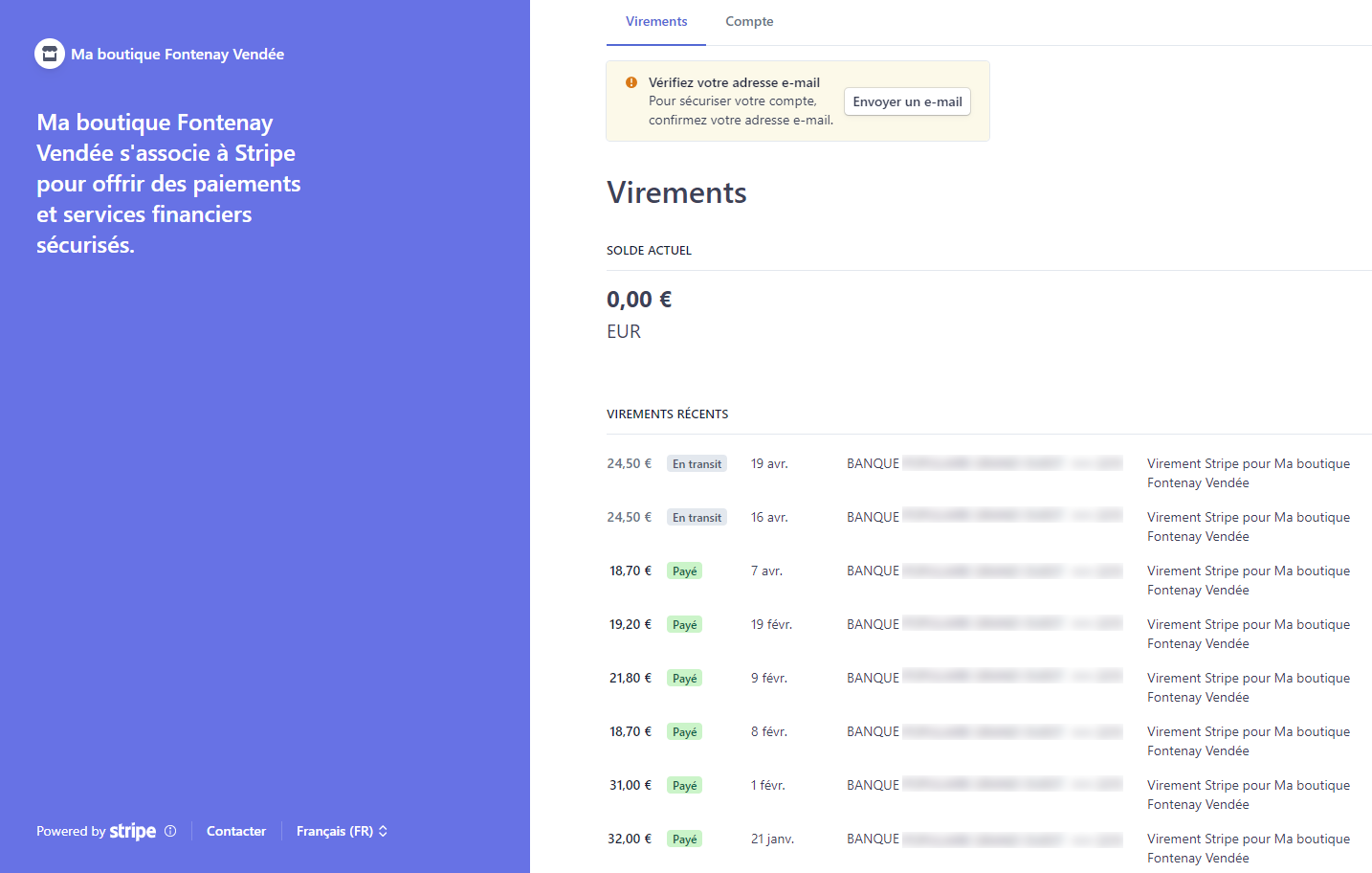
Task: Click En transit badge on 16 avr. row
Action: tap(697, 517)
